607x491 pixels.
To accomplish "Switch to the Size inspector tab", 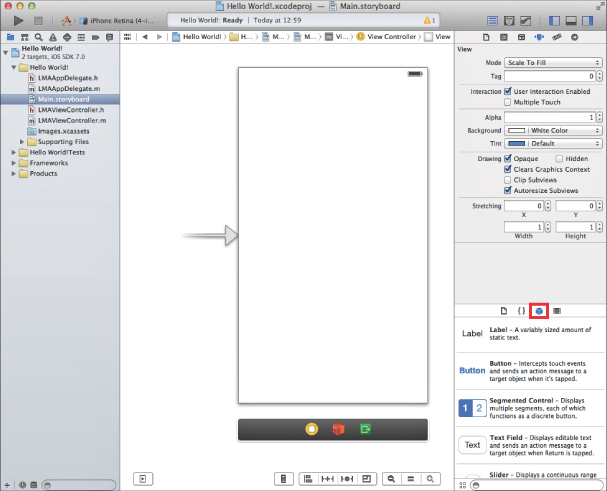I will point(557,37).
